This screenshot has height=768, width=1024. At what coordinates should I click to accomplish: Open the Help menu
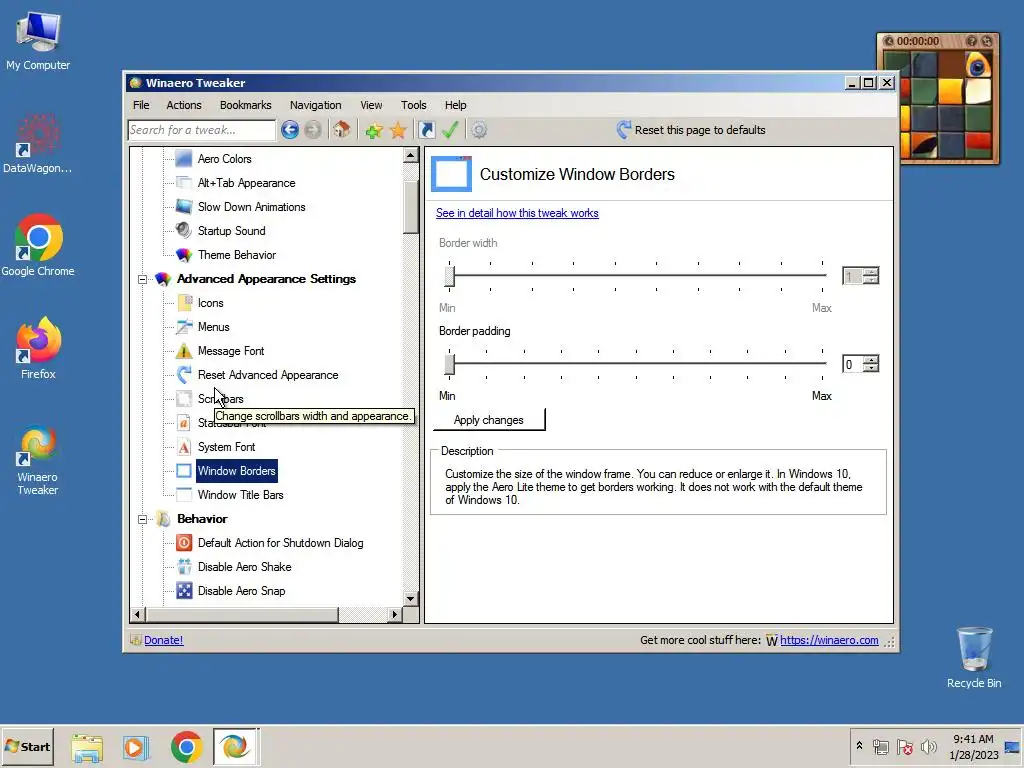coord(455,105)
